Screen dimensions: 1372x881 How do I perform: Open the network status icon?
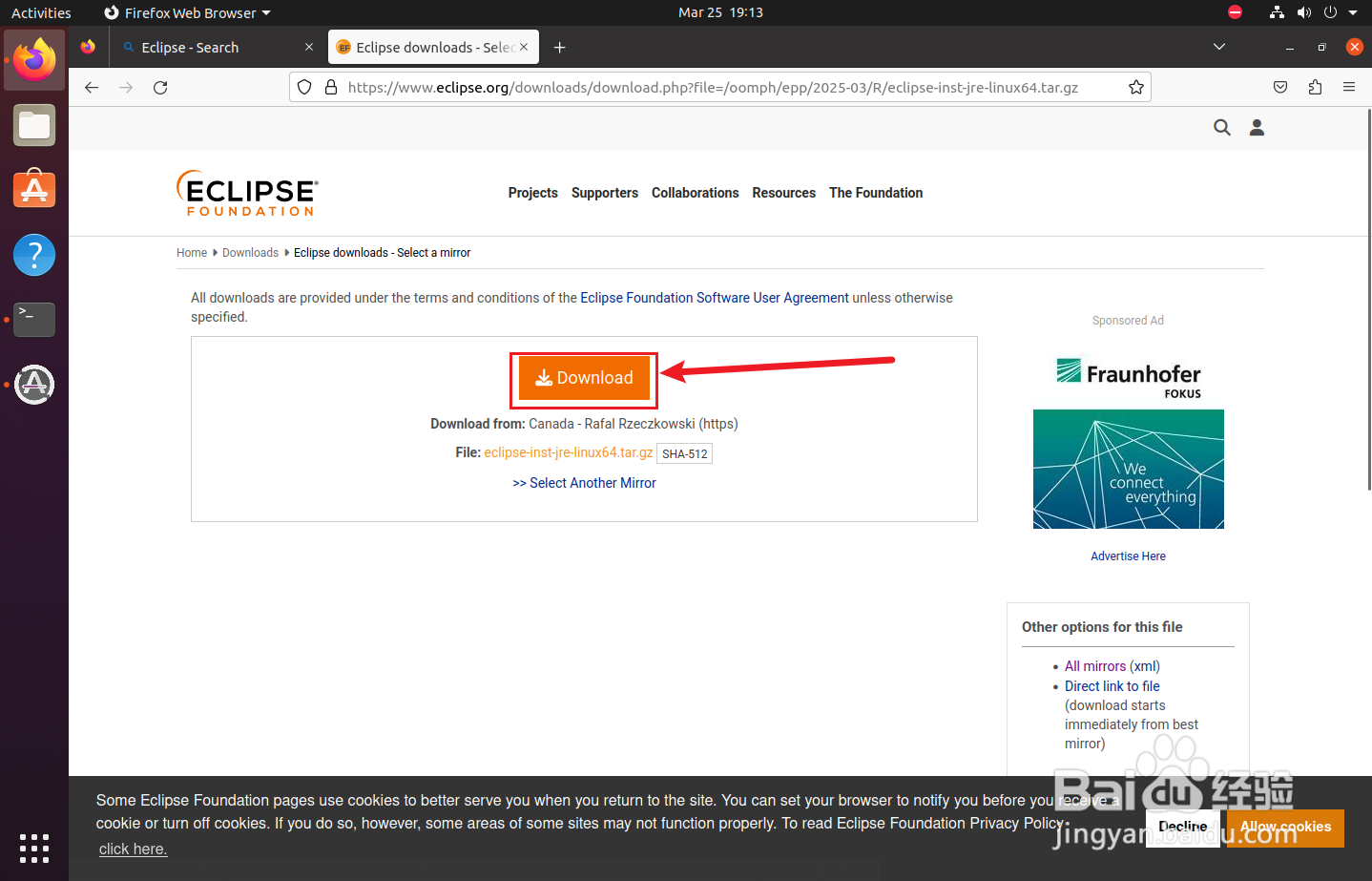coord(1277,12)
